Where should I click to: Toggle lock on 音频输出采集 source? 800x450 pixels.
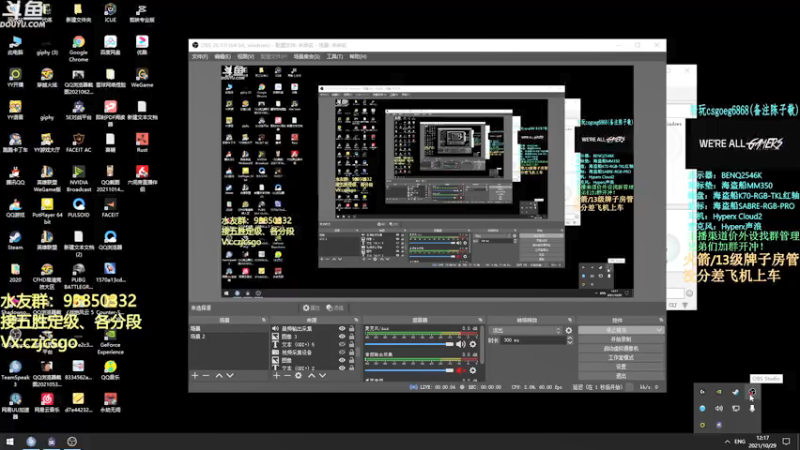tap(352, 329)
